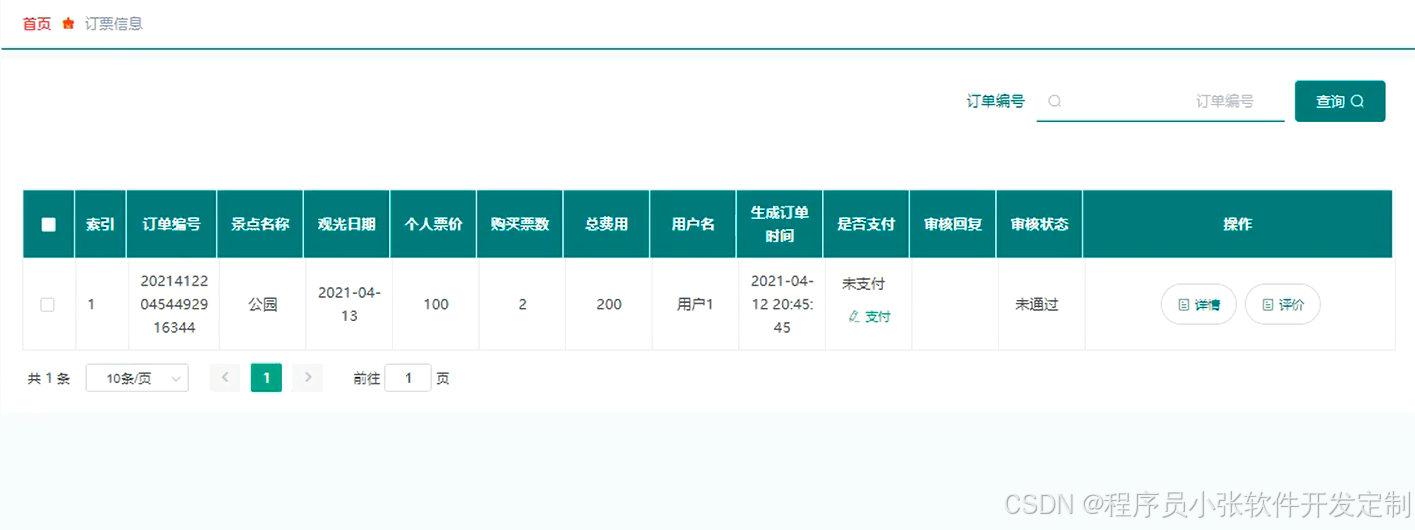Viewport: 1415px width, 530px height.
Task: Expand the 10条/页 page size dropdown
Action: pyautogui.click(x=137, y=378)
